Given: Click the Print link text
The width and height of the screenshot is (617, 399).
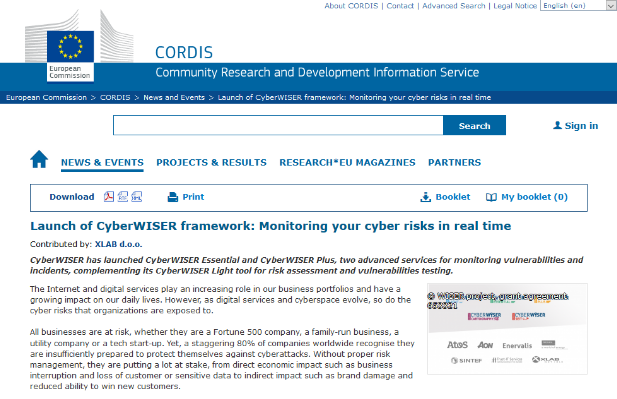Looking at the screenshot, I should coord(193,197).
